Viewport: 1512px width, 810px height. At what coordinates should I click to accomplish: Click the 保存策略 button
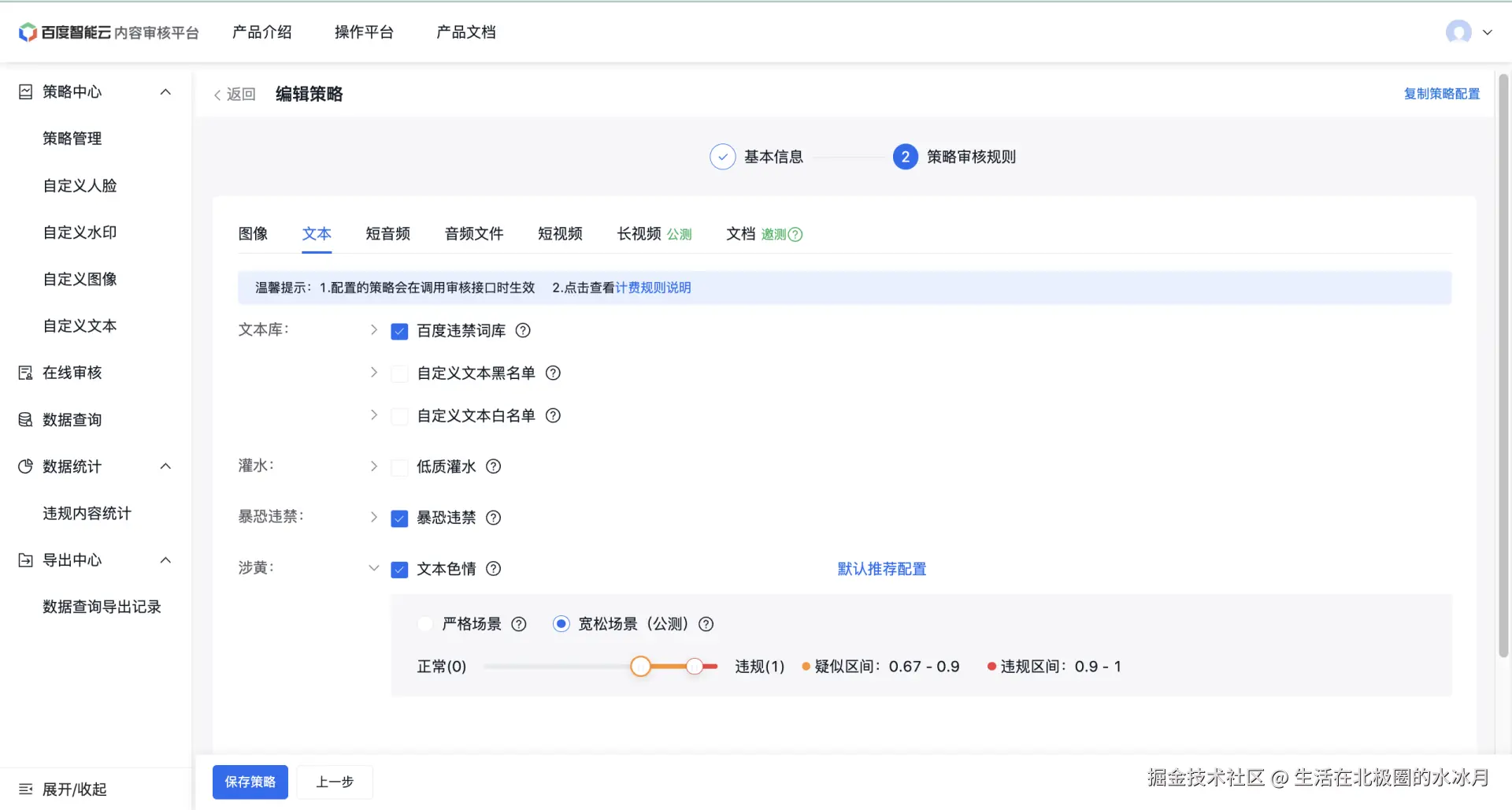pos(250,782)
